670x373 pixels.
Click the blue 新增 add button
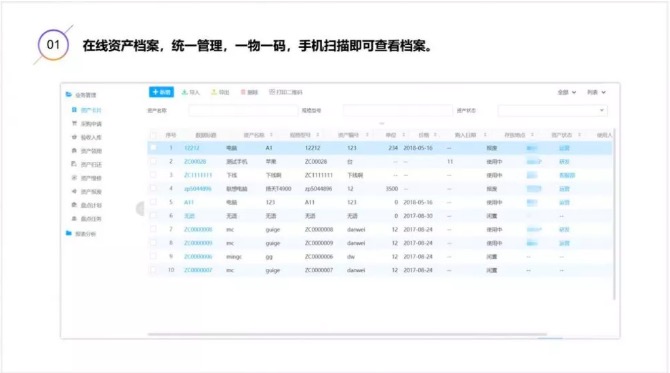tap(161, 92)
